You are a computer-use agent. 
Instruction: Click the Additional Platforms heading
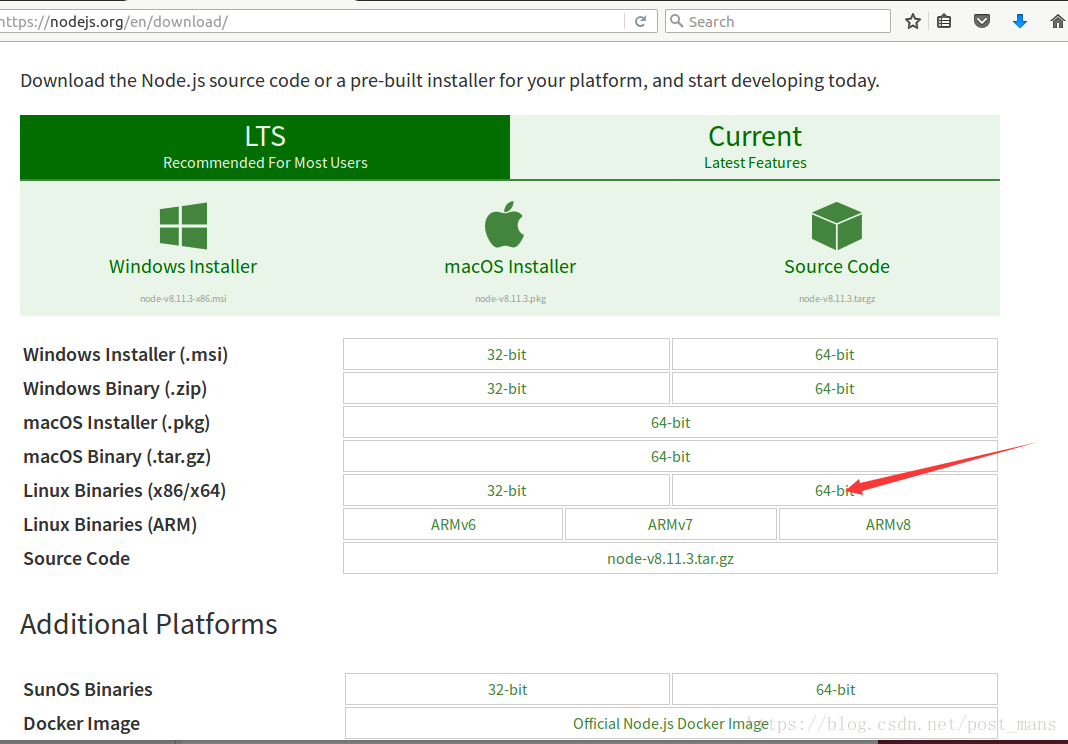coord(148,624)
